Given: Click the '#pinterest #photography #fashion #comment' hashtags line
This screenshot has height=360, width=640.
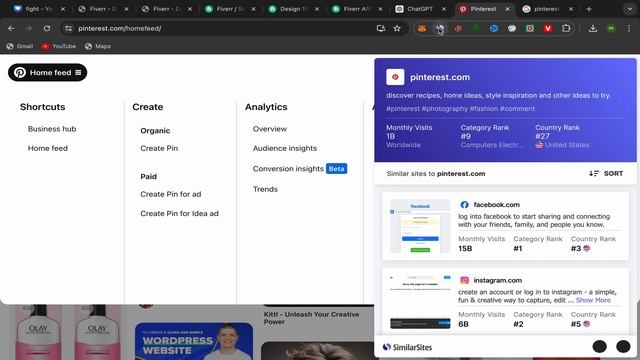Looking at the screenshot, I should [460, 109].
